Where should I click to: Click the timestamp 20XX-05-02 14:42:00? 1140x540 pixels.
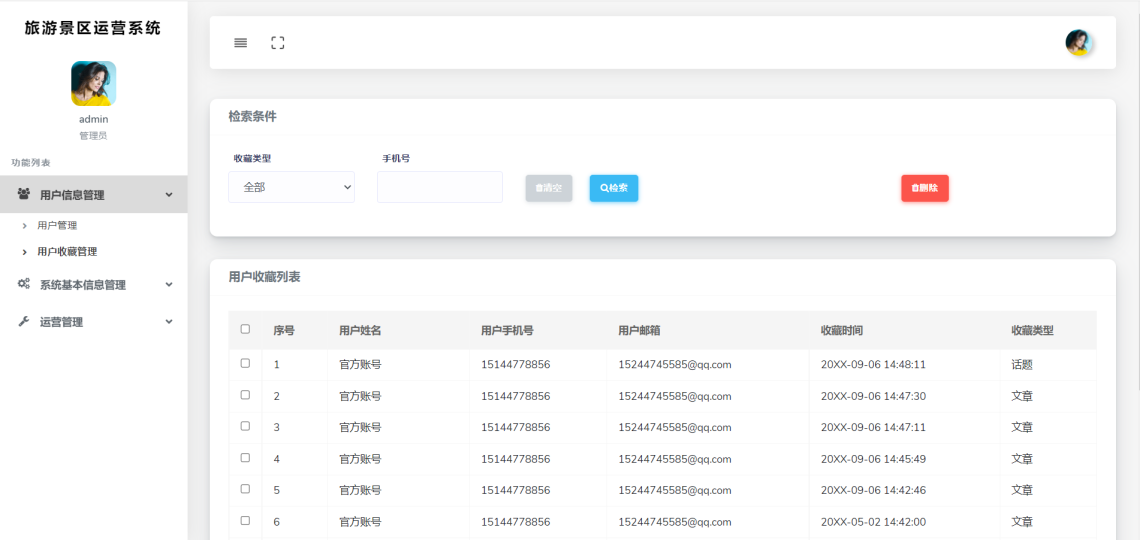(x=873, y=522)
